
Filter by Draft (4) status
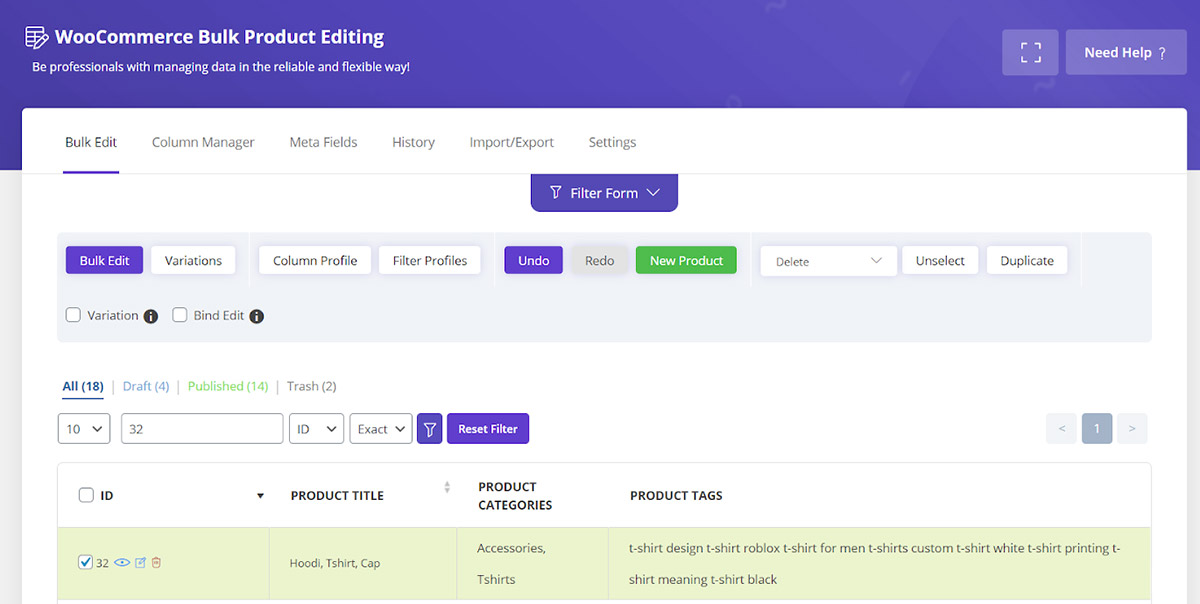[146, 386]
